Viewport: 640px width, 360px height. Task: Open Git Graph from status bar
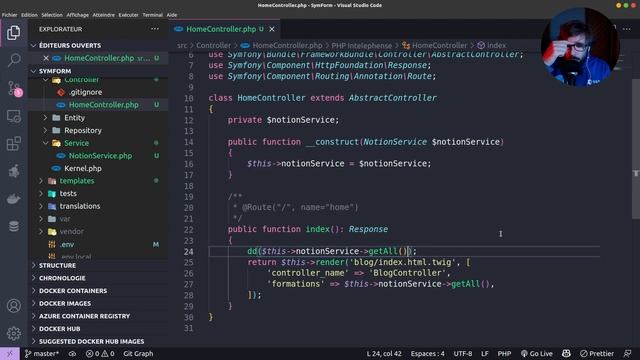tap(138, 353)
